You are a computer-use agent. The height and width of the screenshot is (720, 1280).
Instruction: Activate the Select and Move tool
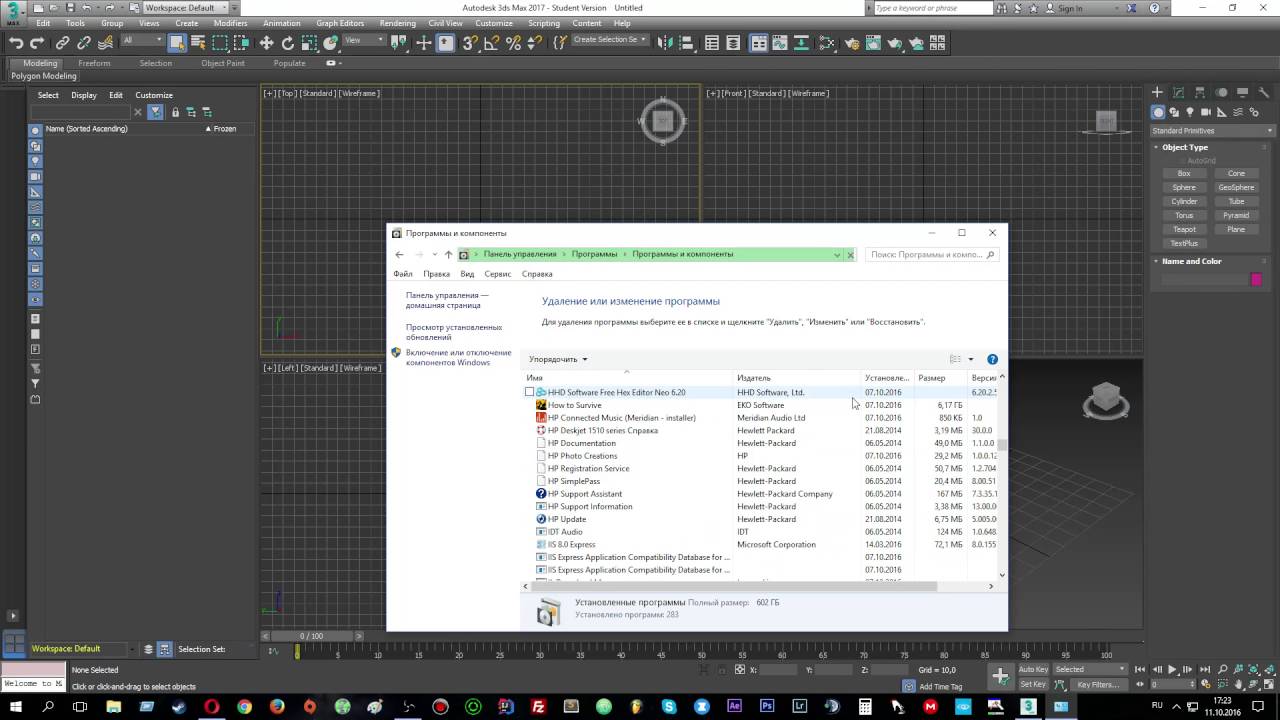(266, 43)
